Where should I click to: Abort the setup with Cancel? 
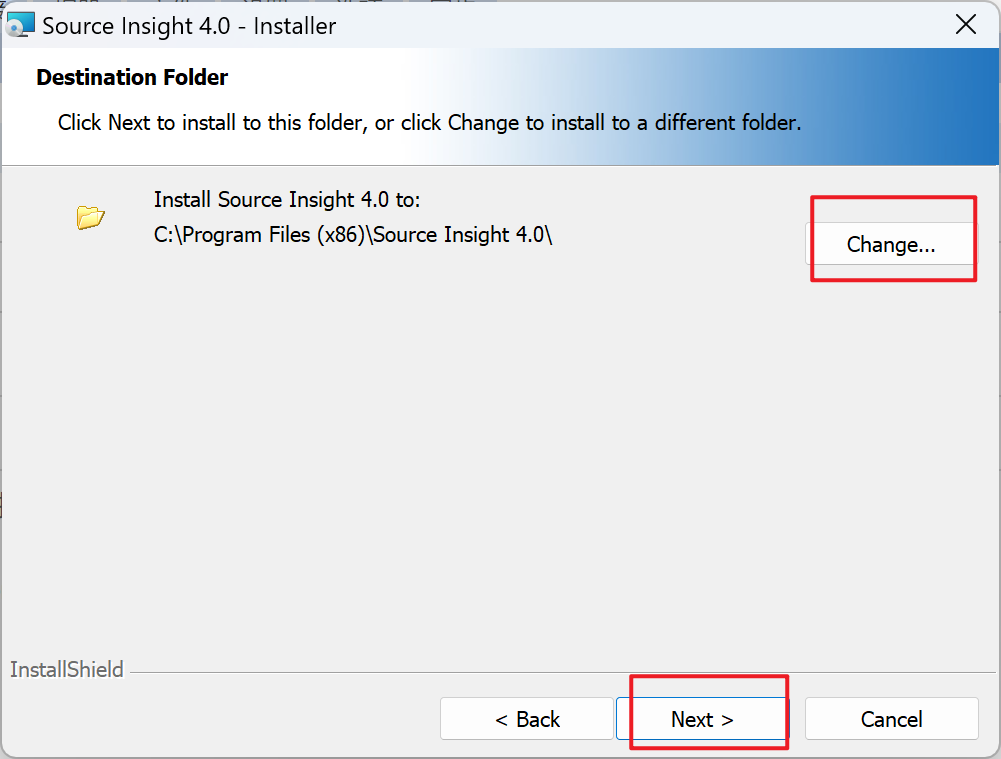(x=891, y=719)
